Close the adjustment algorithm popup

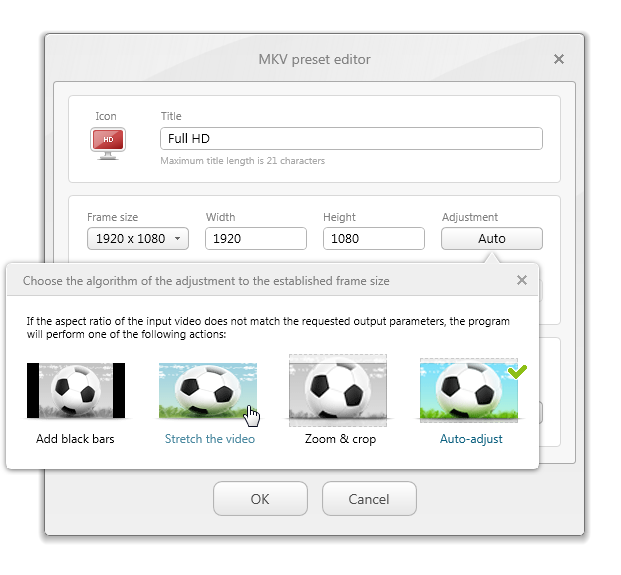point(522,280)
